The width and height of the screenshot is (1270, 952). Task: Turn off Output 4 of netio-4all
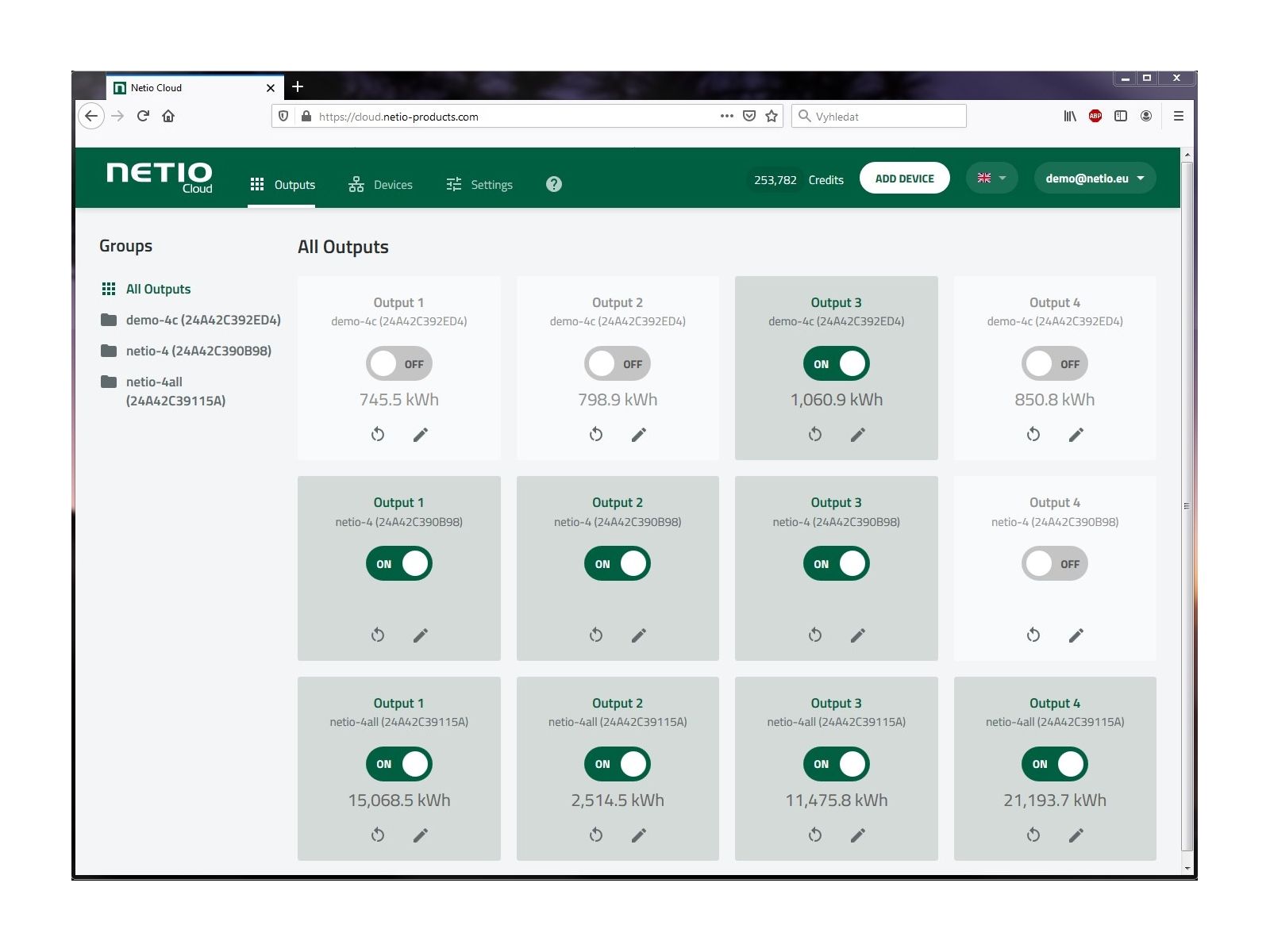[1055, 764]
